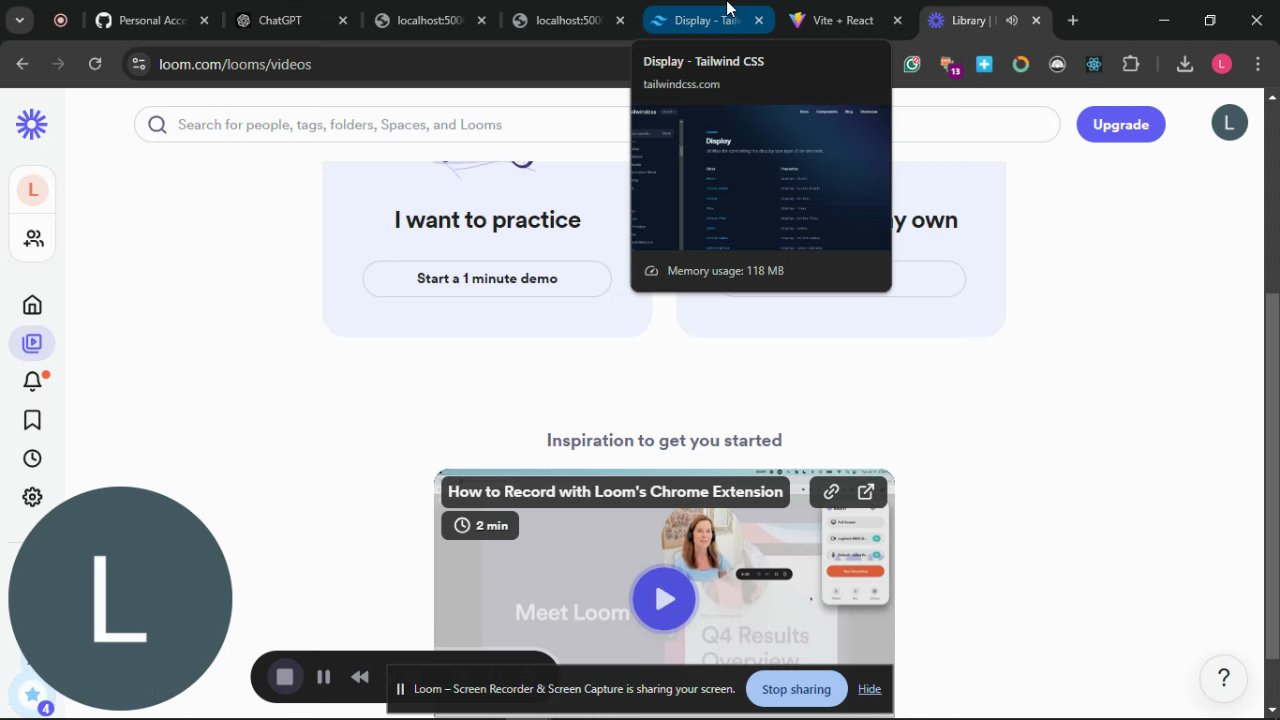Click the Tailwind tab preview thumbnail

[x=761, y=177]
